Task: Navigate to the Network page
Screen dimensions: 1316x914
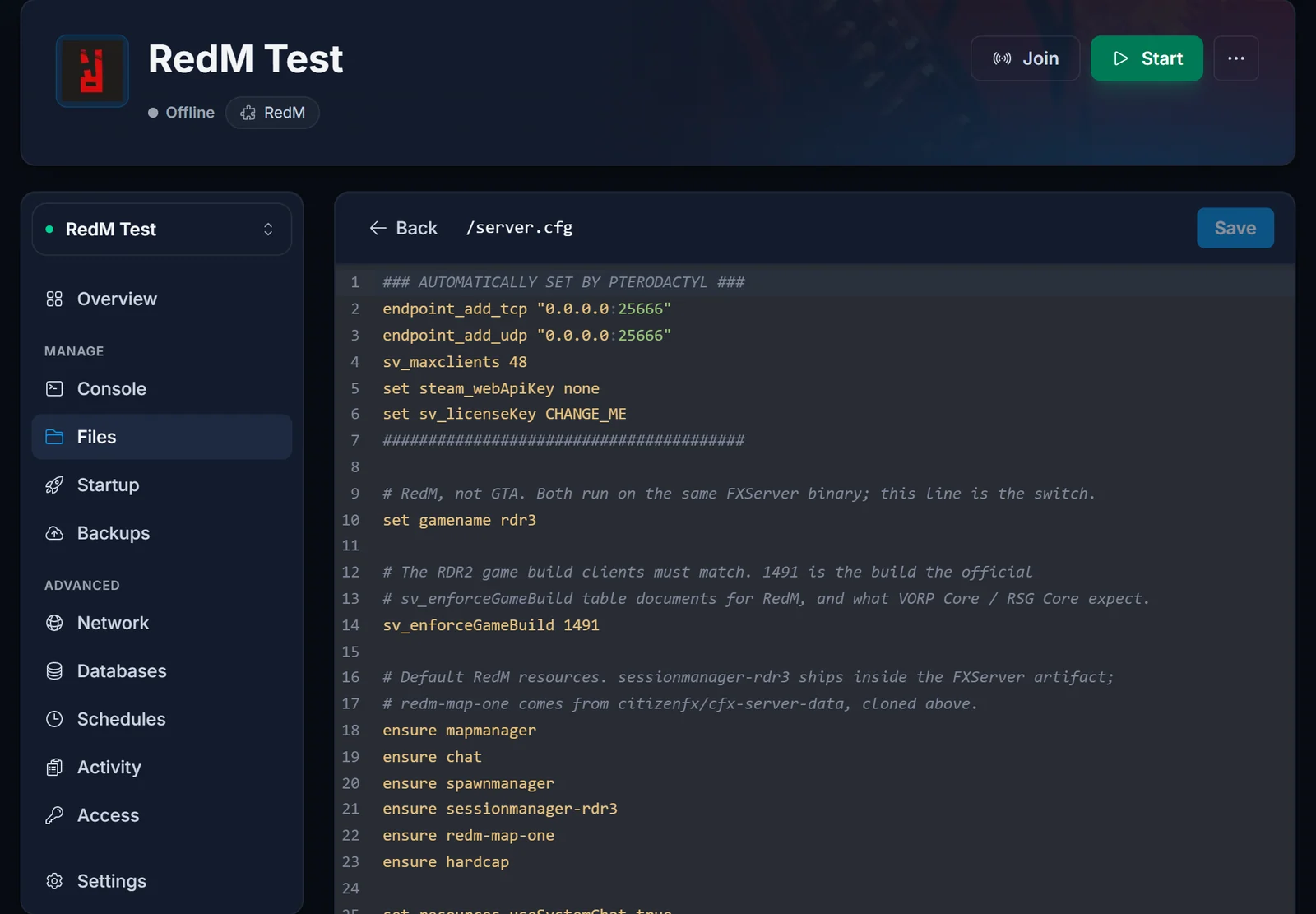Action: [x=162, y=623]
